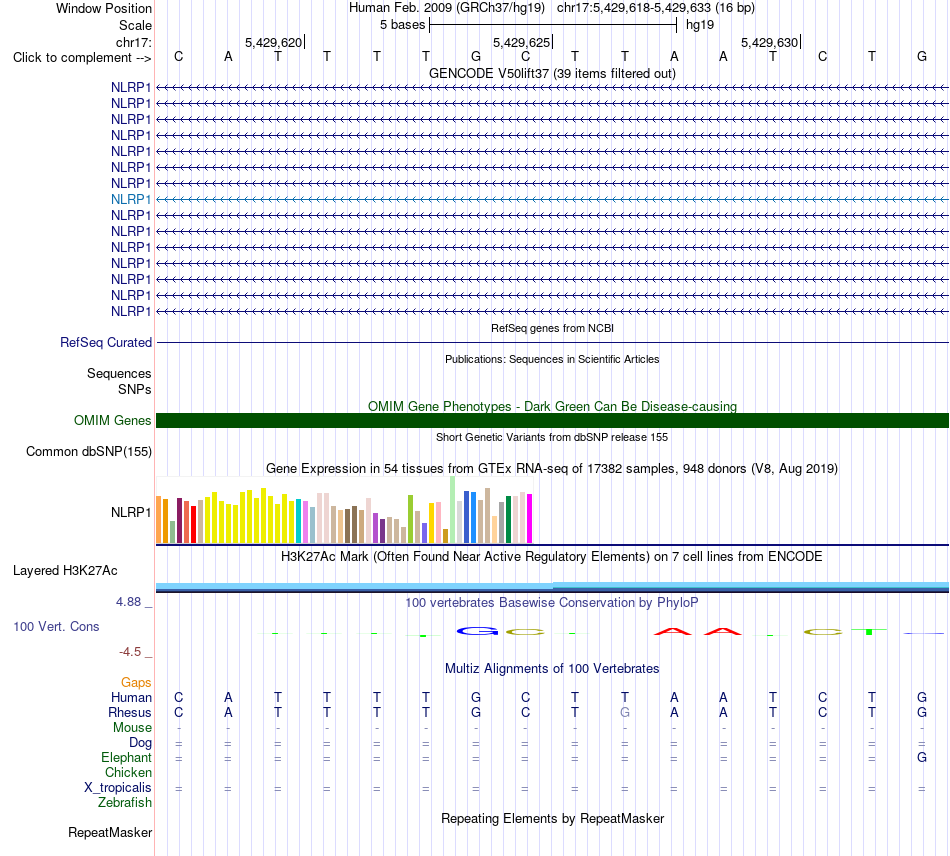Click the '100 Vert. Cons' label
Image resolution: width=950 pixels, height=856 pixels.
(56, 626)
